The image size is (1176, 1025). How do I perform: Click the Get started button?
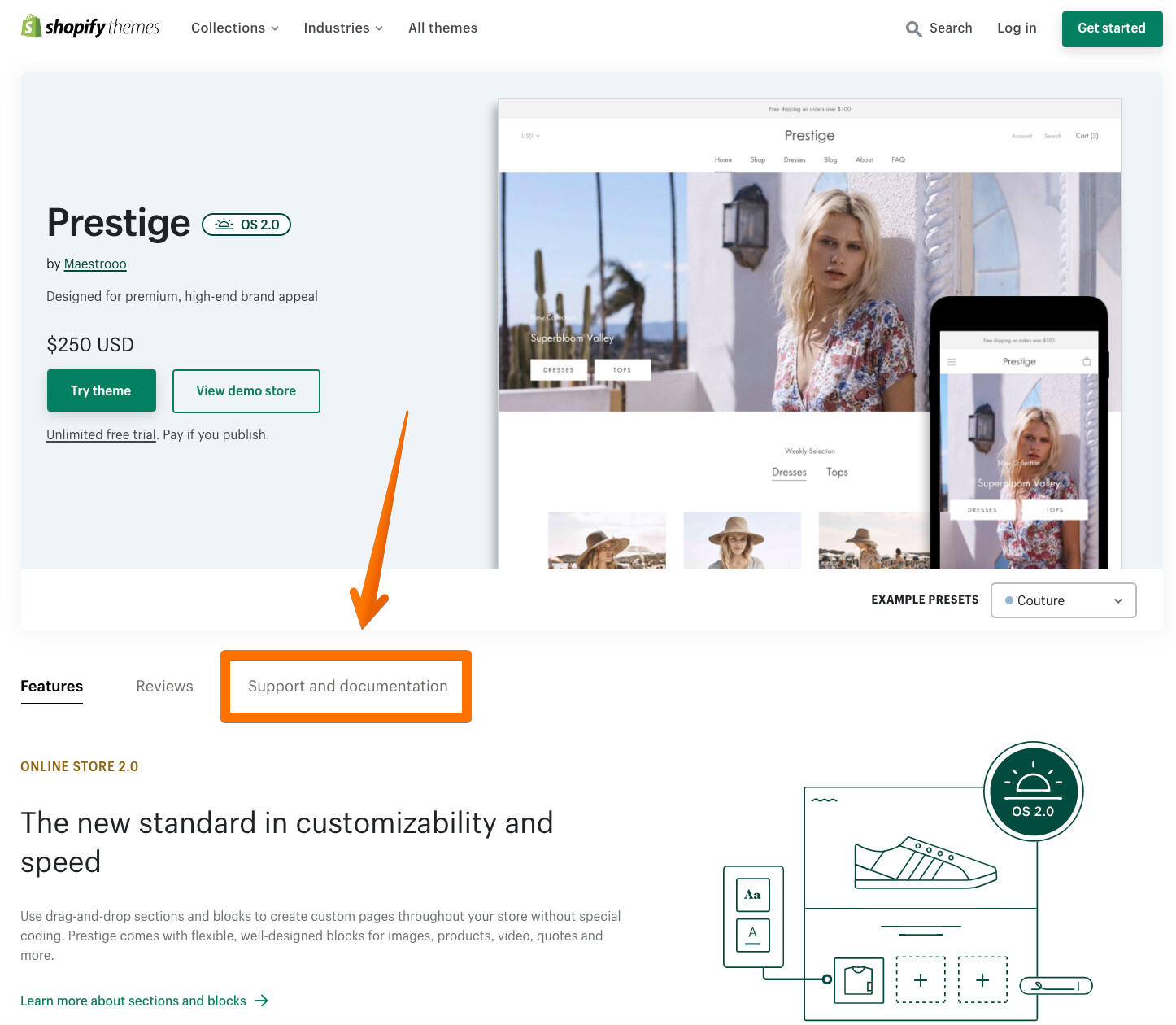(1112, 28)
